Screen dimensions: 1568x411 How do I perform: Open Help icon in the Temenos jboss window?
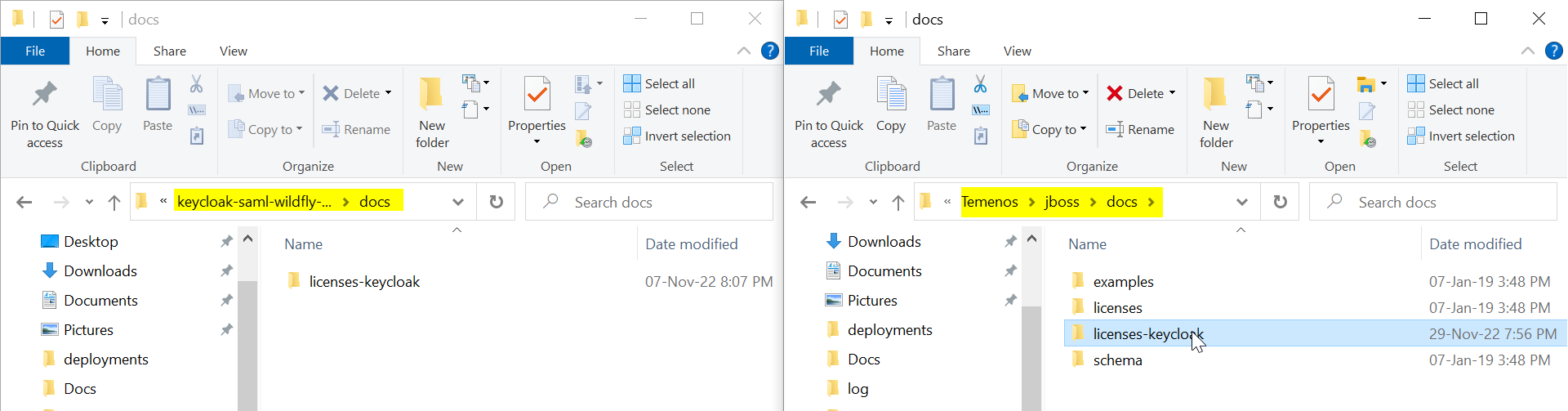click(x=1553, y=51)
